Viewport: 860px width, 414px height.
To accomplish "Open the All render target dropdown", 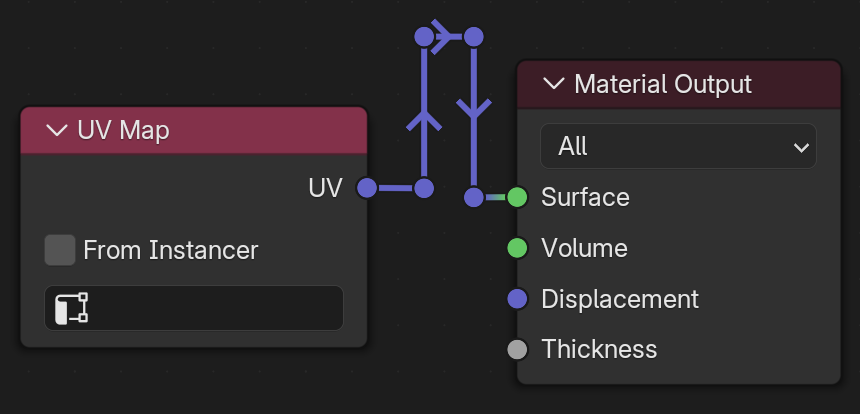I will (x=678, y=146).
